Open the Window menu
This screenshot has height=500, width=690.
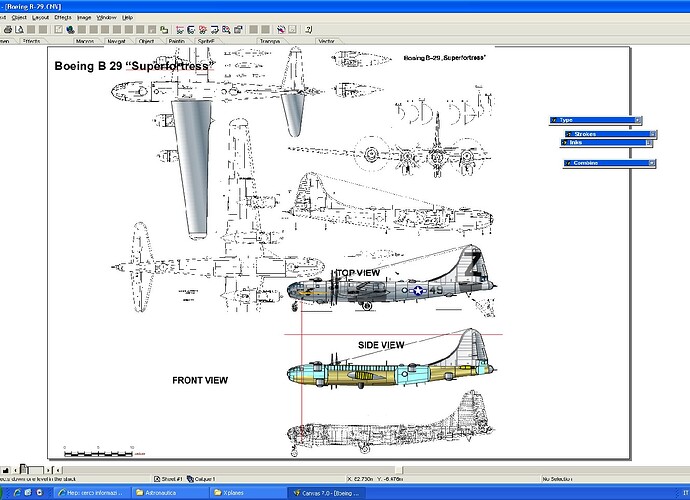(106, 18)
